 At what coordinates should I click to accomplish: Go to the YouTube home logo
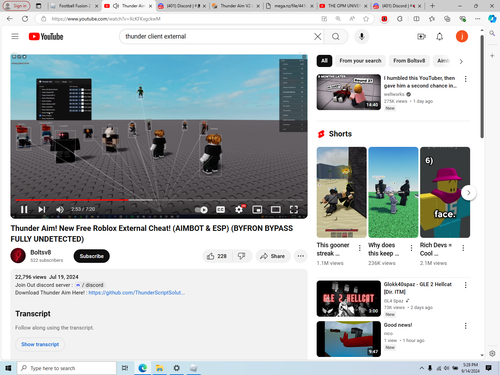pos(46,36)
